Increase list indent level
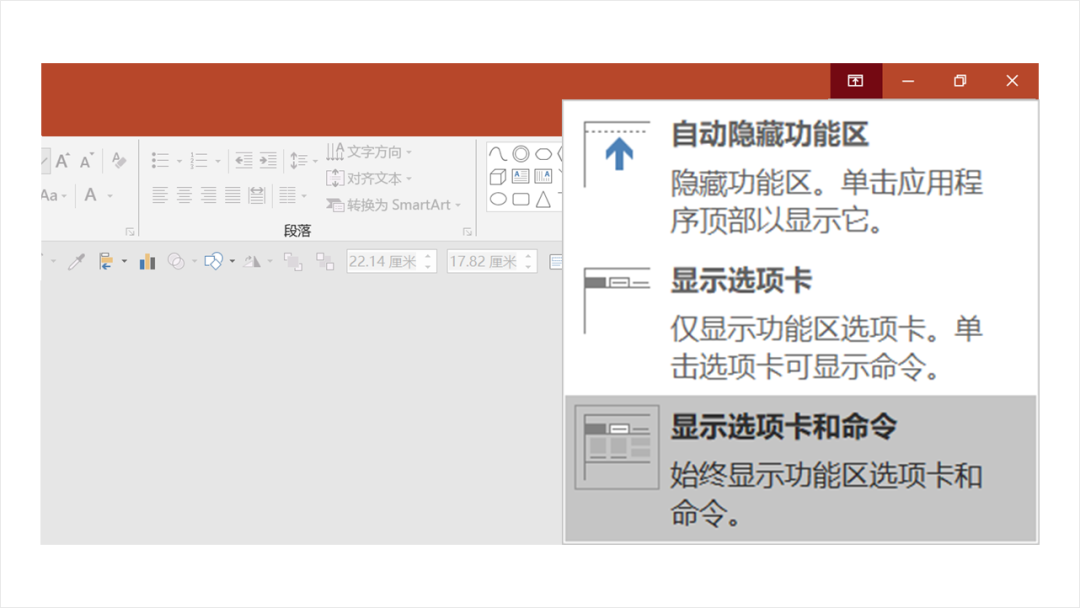 point(268,160)
